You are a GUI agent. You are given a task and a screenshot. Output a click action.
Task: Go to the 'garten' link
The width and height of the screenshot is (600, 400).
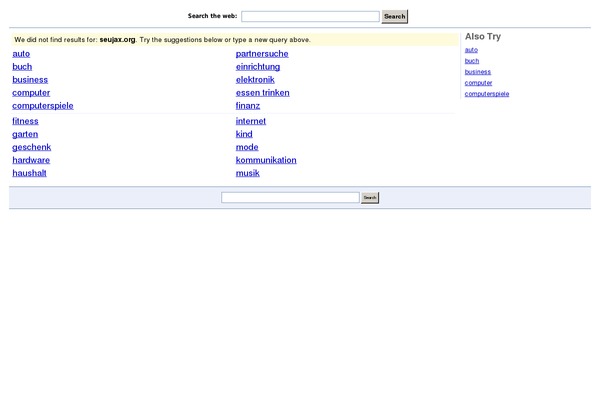point(25,134)
